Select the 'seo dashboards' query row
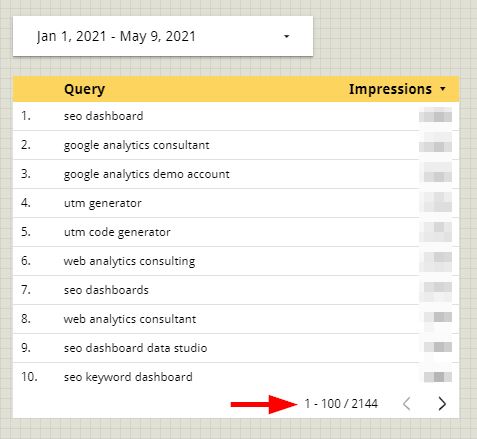Image resolution: width=477 pixels, height=439 pixels. 236,290
